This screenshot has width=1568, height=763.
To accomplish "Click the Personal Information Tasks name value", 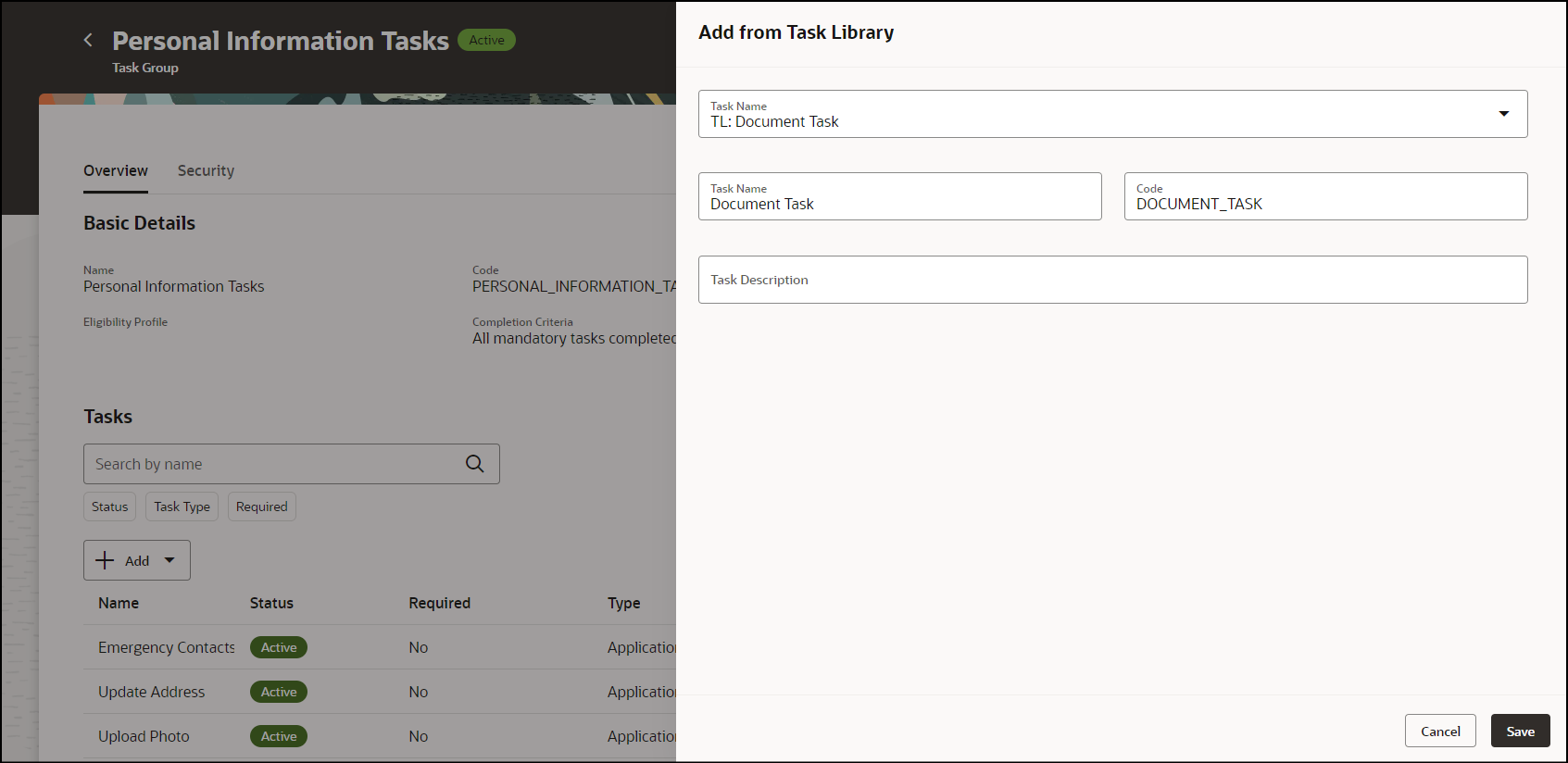I will (174, 286).
